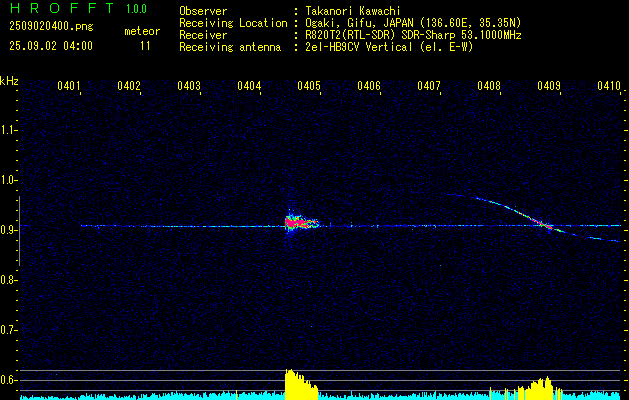629x400 pixels.
Task: Click the kHz axis unit label
Action: point(9,81)
